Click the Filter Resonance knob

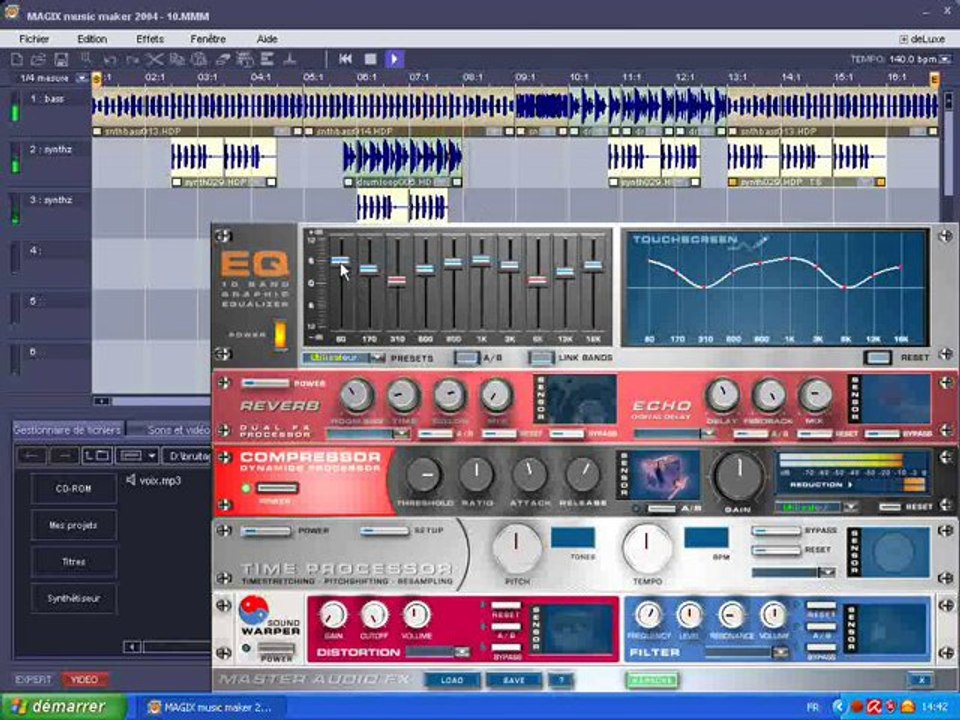pyautogui.click(x=731, y=615)
